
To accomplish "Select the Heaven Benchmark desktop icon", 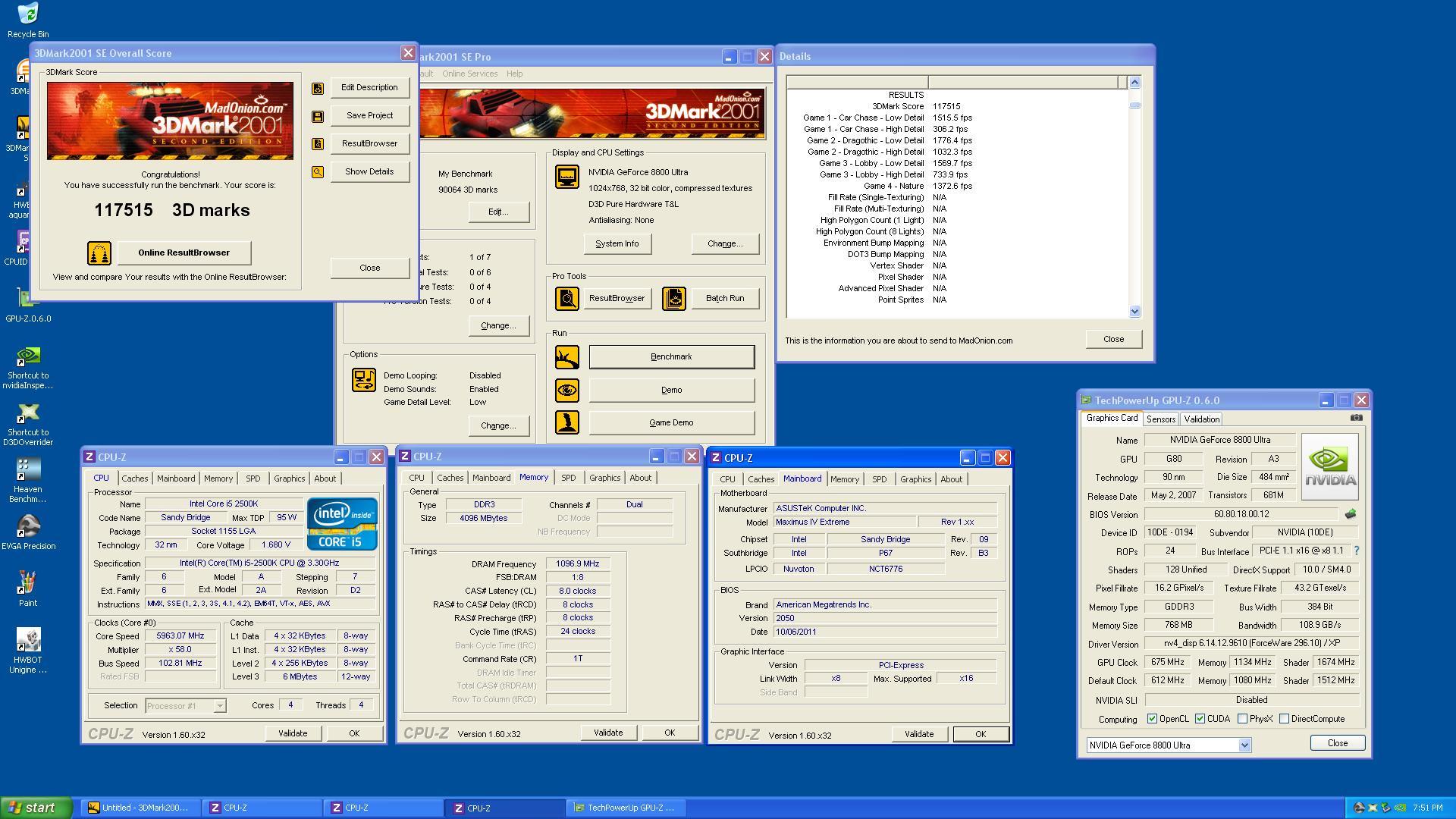I will tap(28, 482).
